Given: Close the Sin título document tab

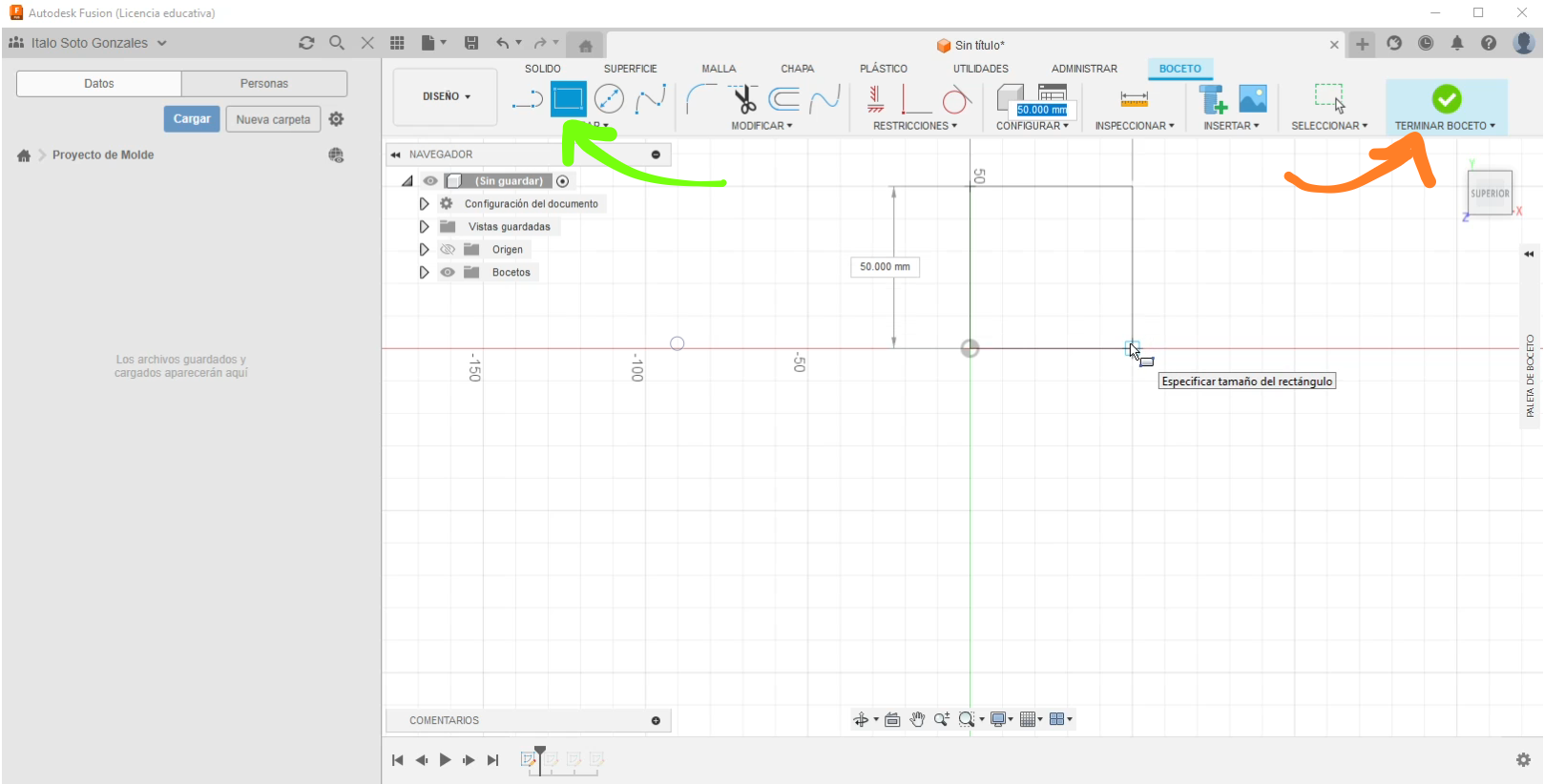Looking at the screenshot, I should tap(1334, 45).
